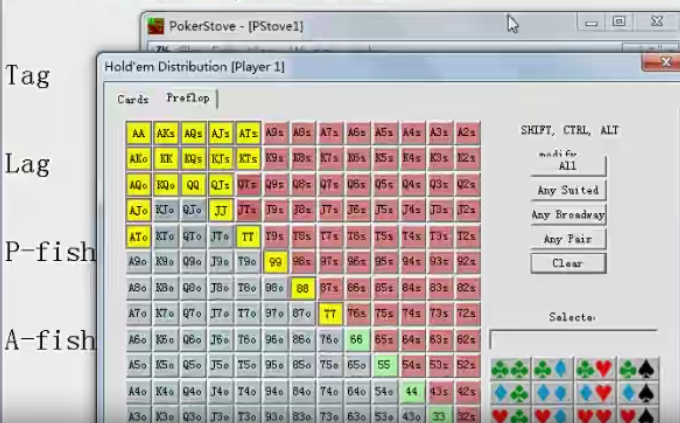This screenshot has height=423, width=680.
Task: Toggle the KJo hand cell
Action: 166,210
